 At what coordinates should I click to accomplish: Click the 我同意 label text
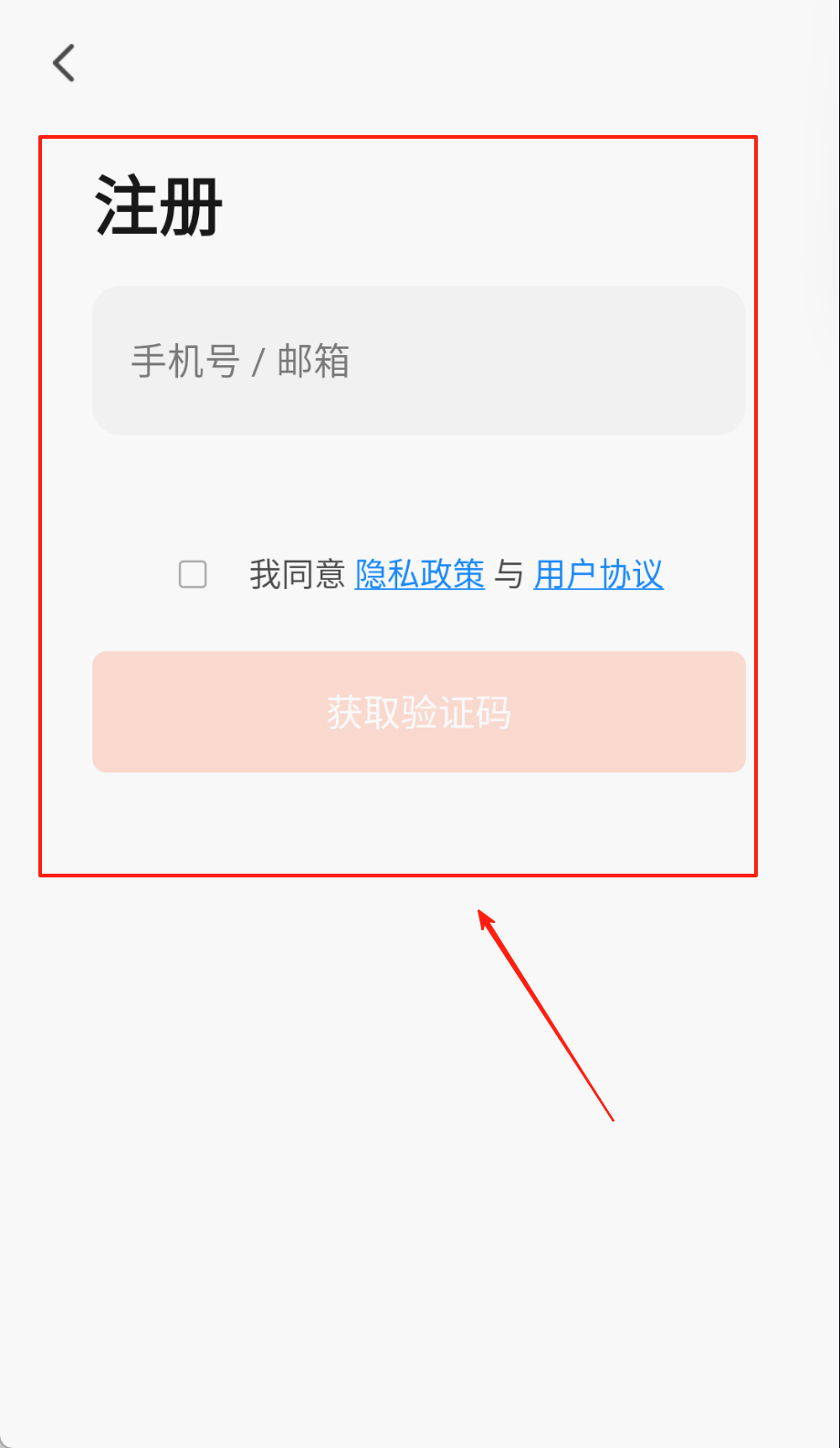click(297, 574)
